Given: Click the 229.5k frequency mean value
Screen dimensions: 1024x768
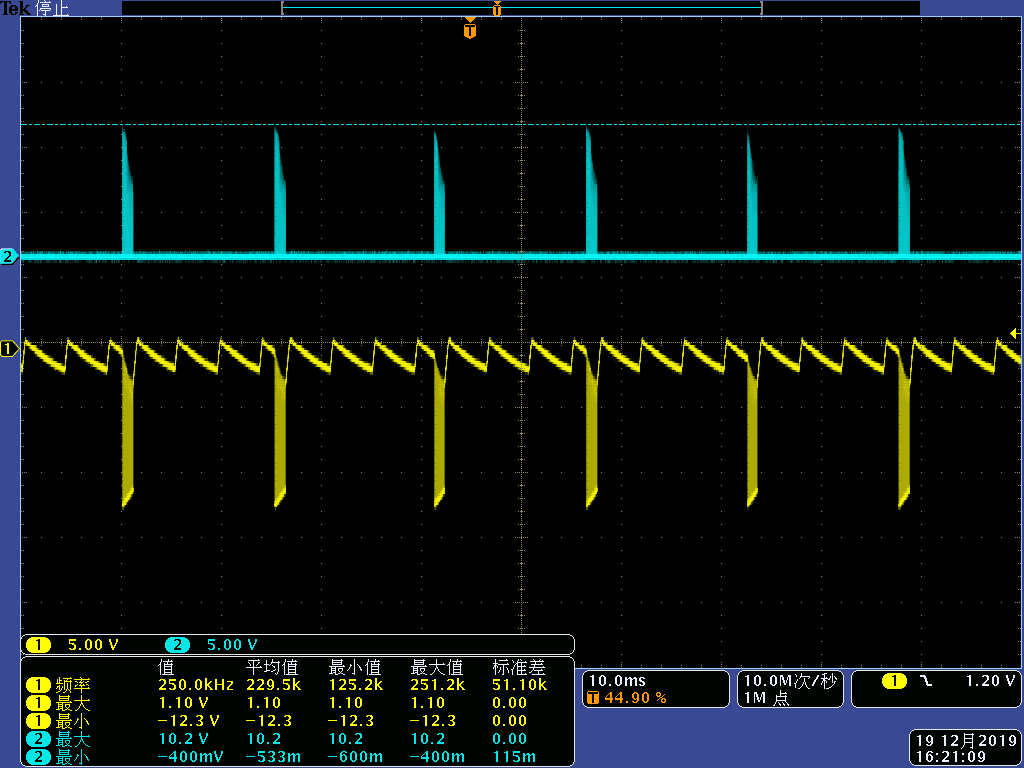Looking at the screenshot, I should 274,685.
